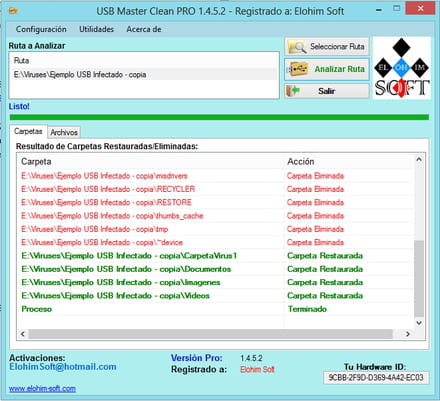
Task: Click the magnifier icon on Seleccionar Ruta
Action: (297, 47)
